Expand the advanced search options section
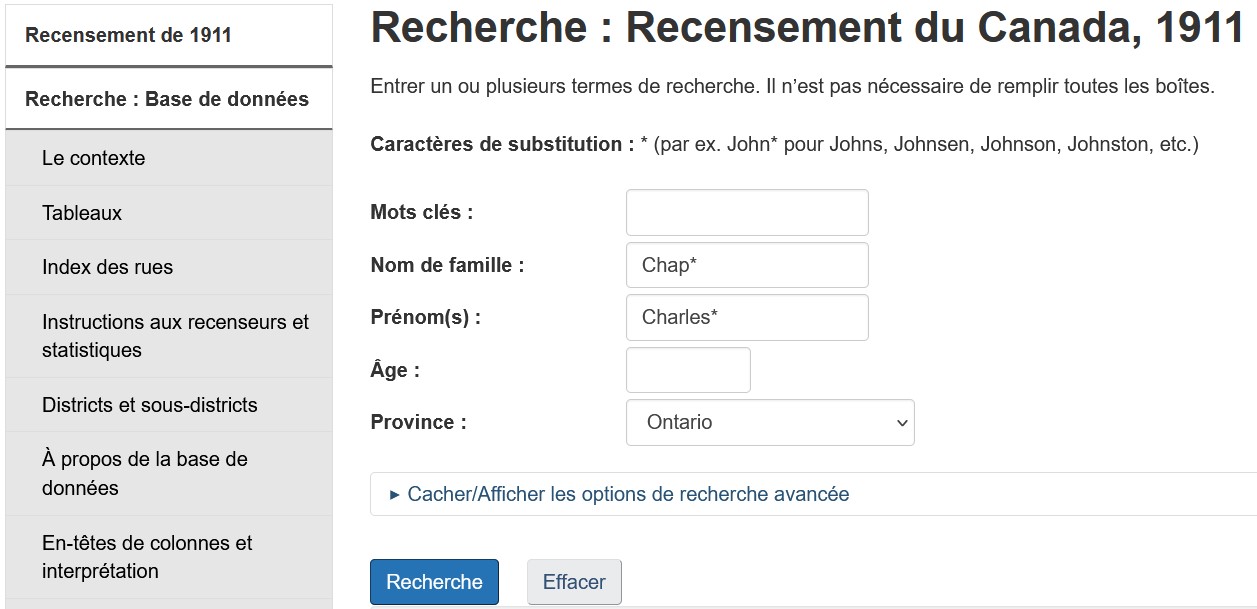Image resolution: width=1257 pixels, height=609 pixels. (x=628, y=494)
